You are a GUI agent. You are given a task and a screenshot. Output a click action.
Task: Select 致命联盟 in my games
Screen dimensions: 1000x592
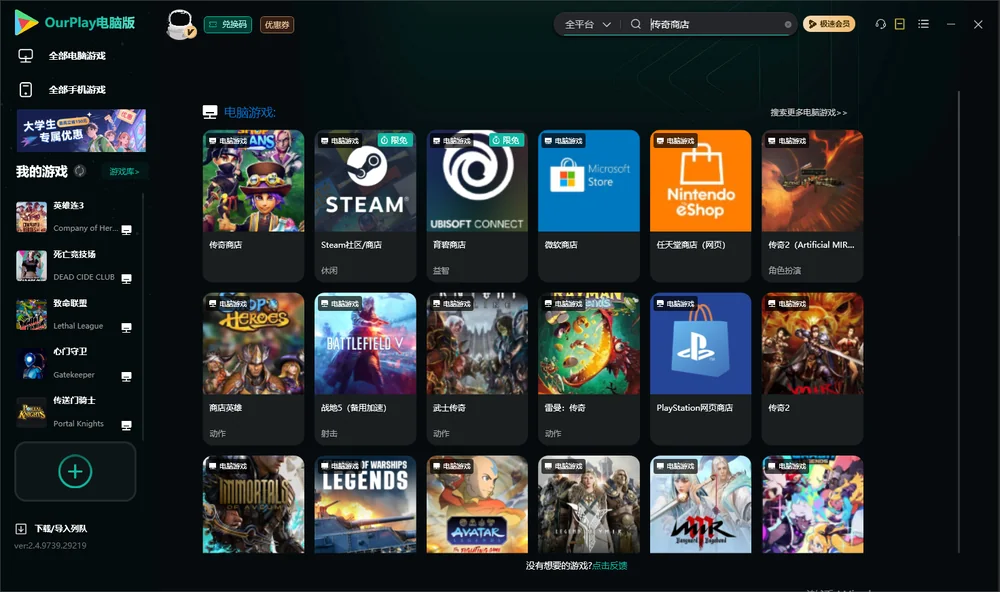[74, 314]
